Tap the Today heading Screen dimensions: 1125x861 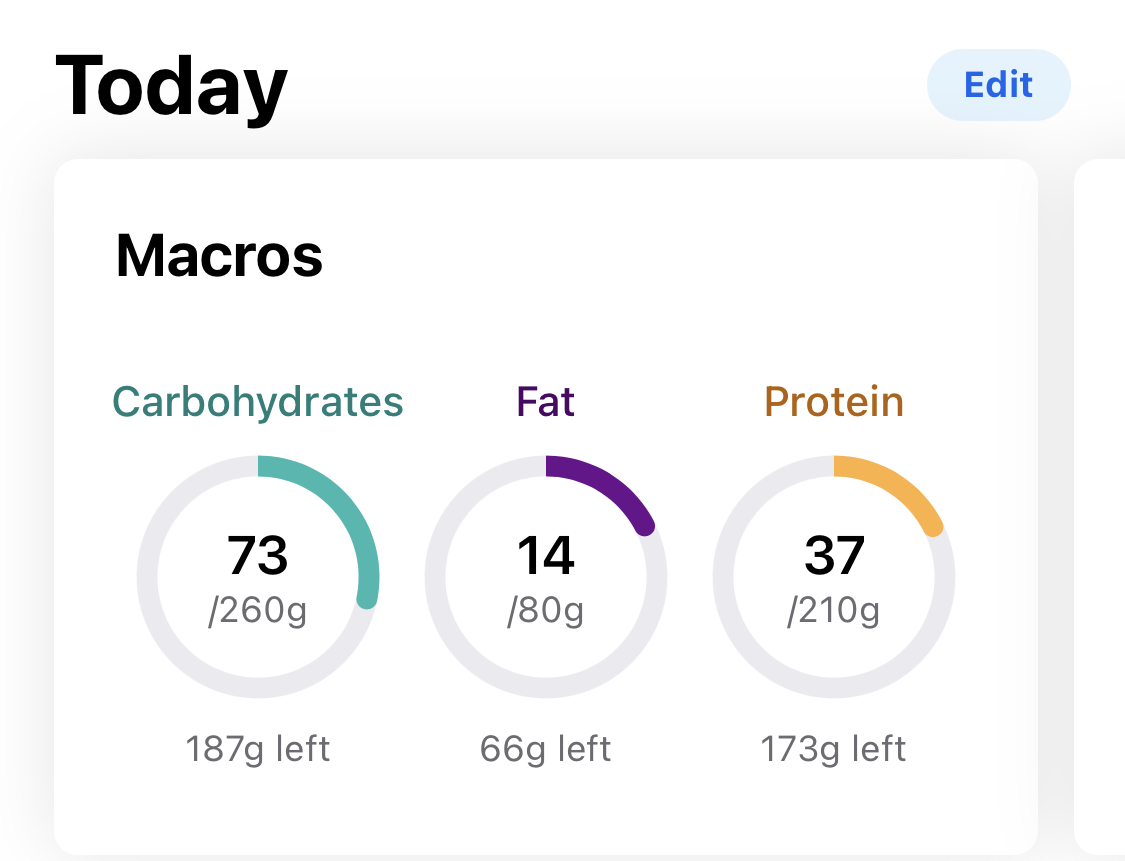[x=172, y=86]
